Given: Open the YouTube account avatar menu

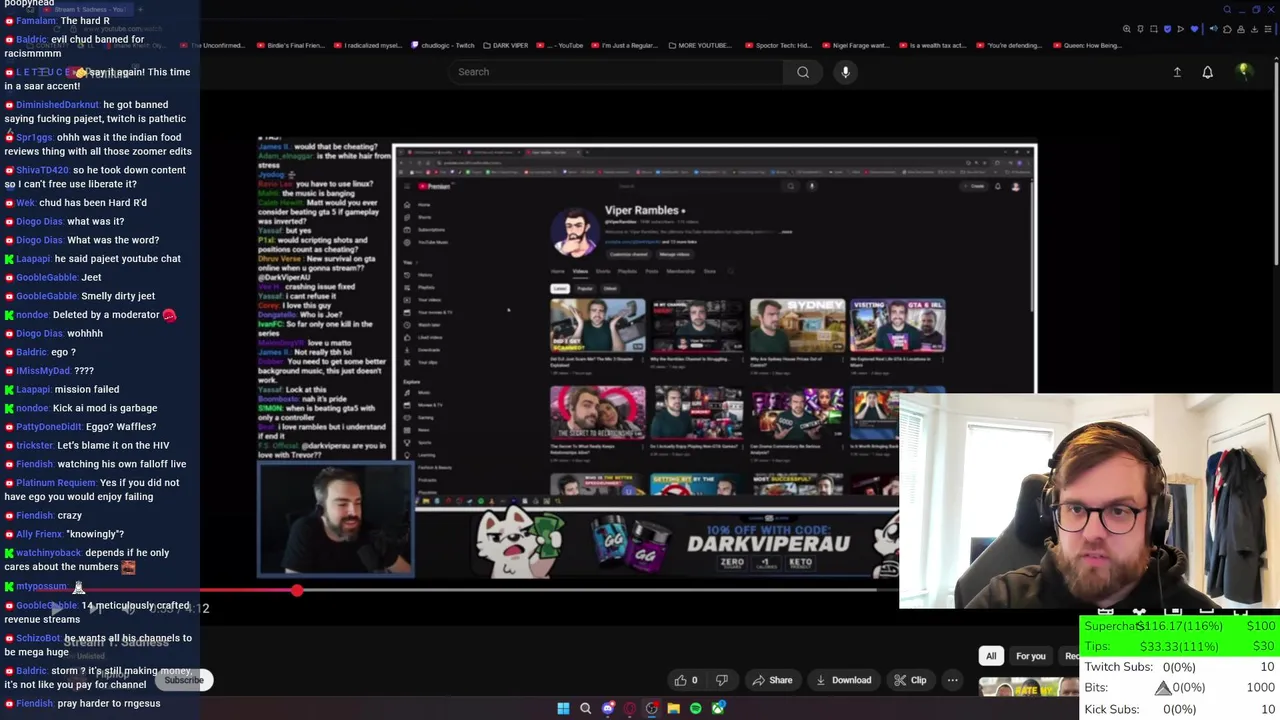Looking at the screenshot, I should click(x=1244, y=72).
